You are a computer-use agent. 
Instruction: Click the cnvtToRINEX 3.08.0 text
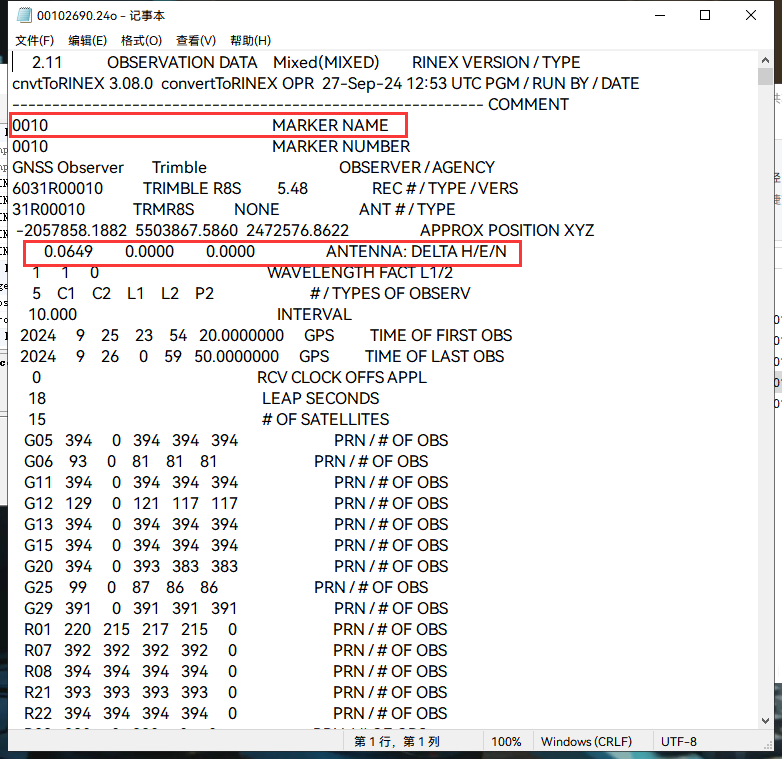pyautogui.click(x=82, y=83)
